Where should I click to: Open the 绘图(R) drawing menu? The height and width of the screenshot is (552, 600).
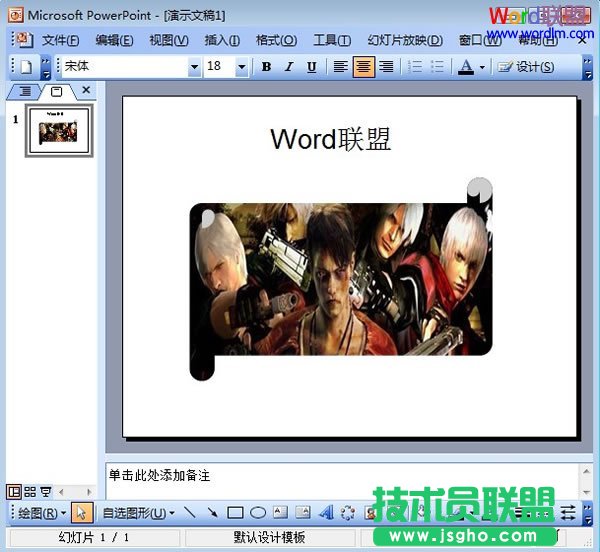click(41, 513)
